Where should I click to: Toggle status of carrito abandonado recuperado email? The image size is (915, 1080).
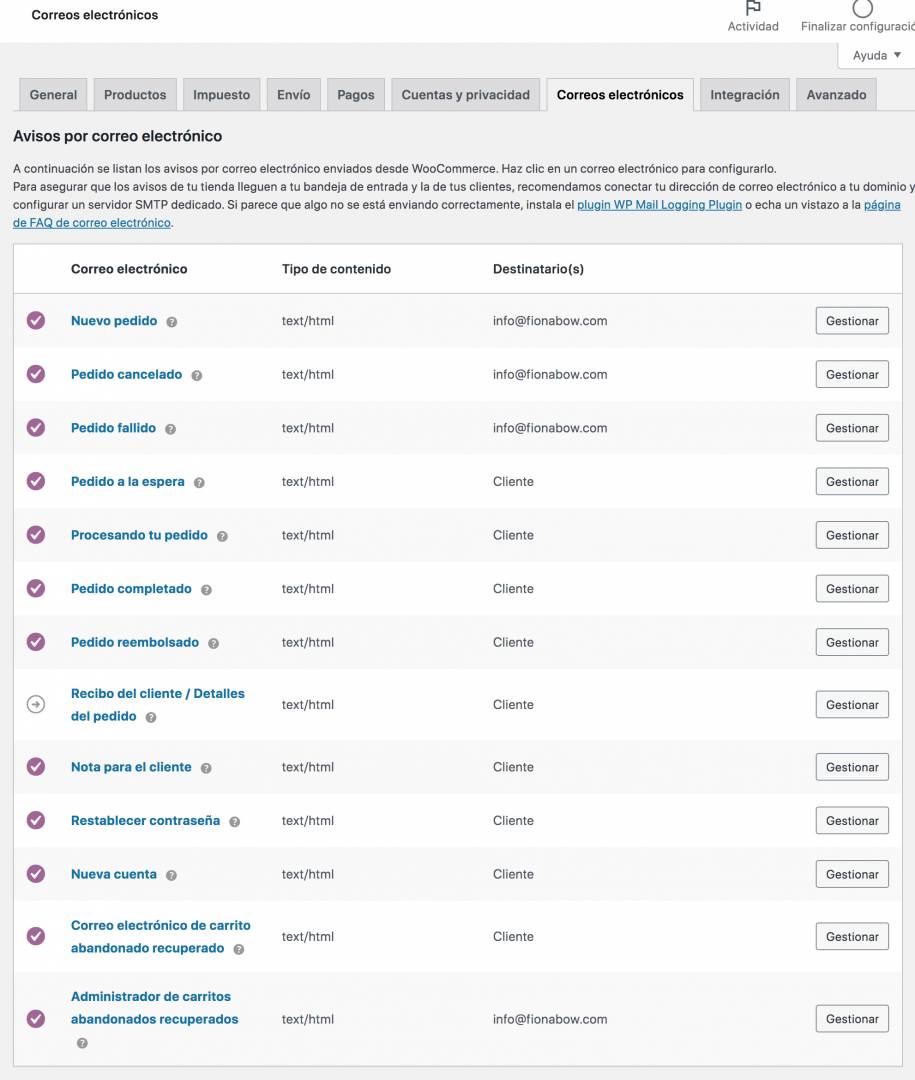[x=36, y=936]
